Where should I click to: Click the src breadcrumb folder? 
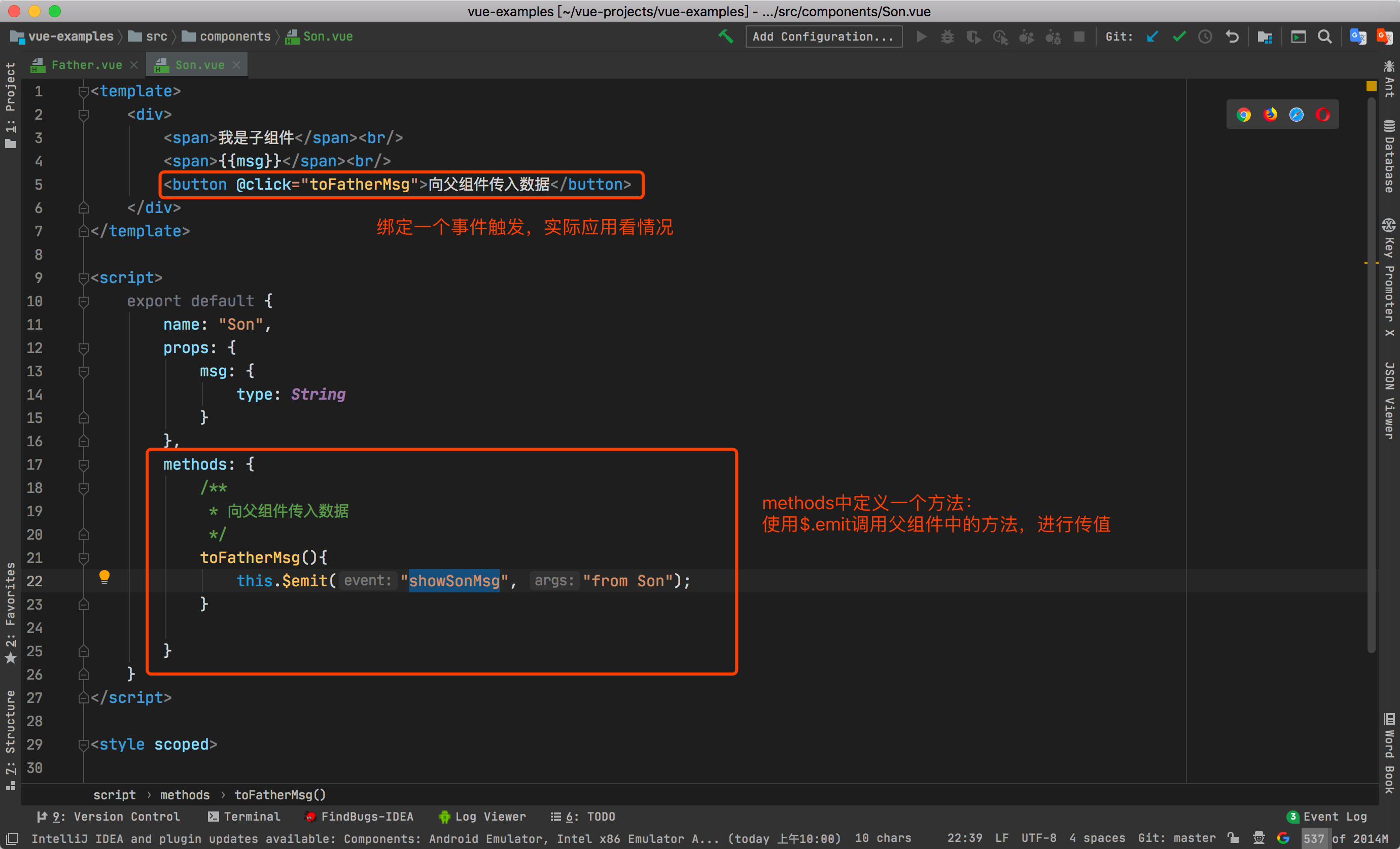point(148,37)
